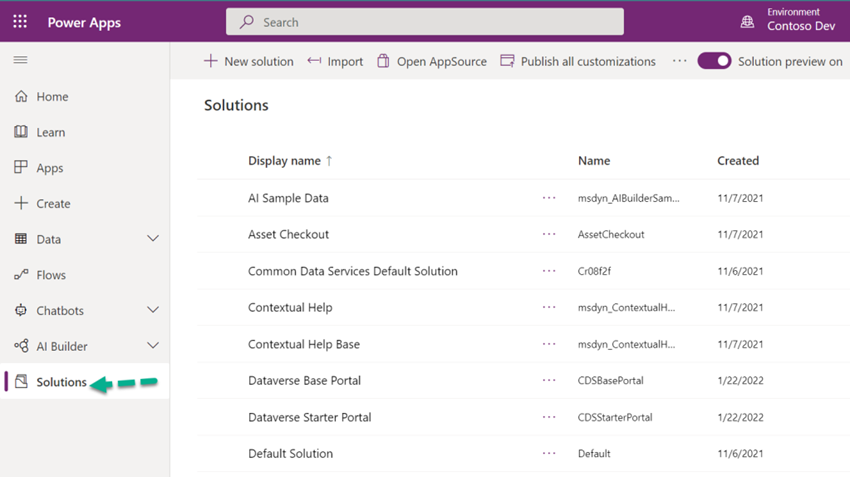The image size is (850, 477).
Task: Open more options for AI Sample Data
Action: tap(549, 198)
